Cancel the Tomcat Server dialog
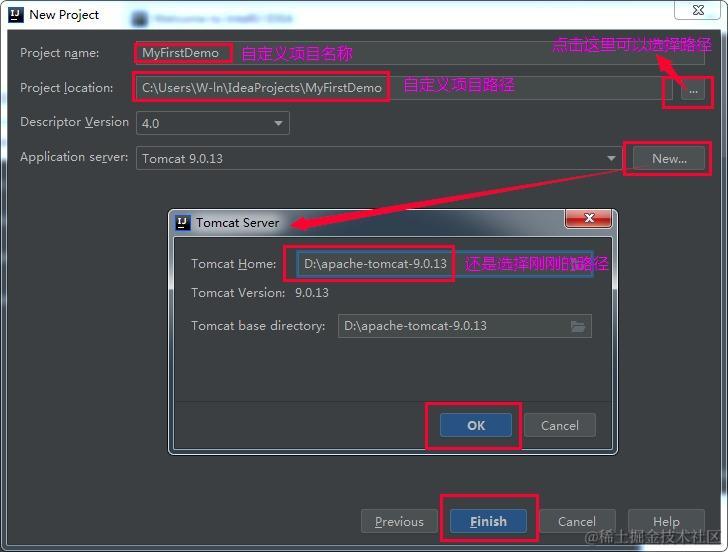Screen dimensions: 728x552 point(559,425)
